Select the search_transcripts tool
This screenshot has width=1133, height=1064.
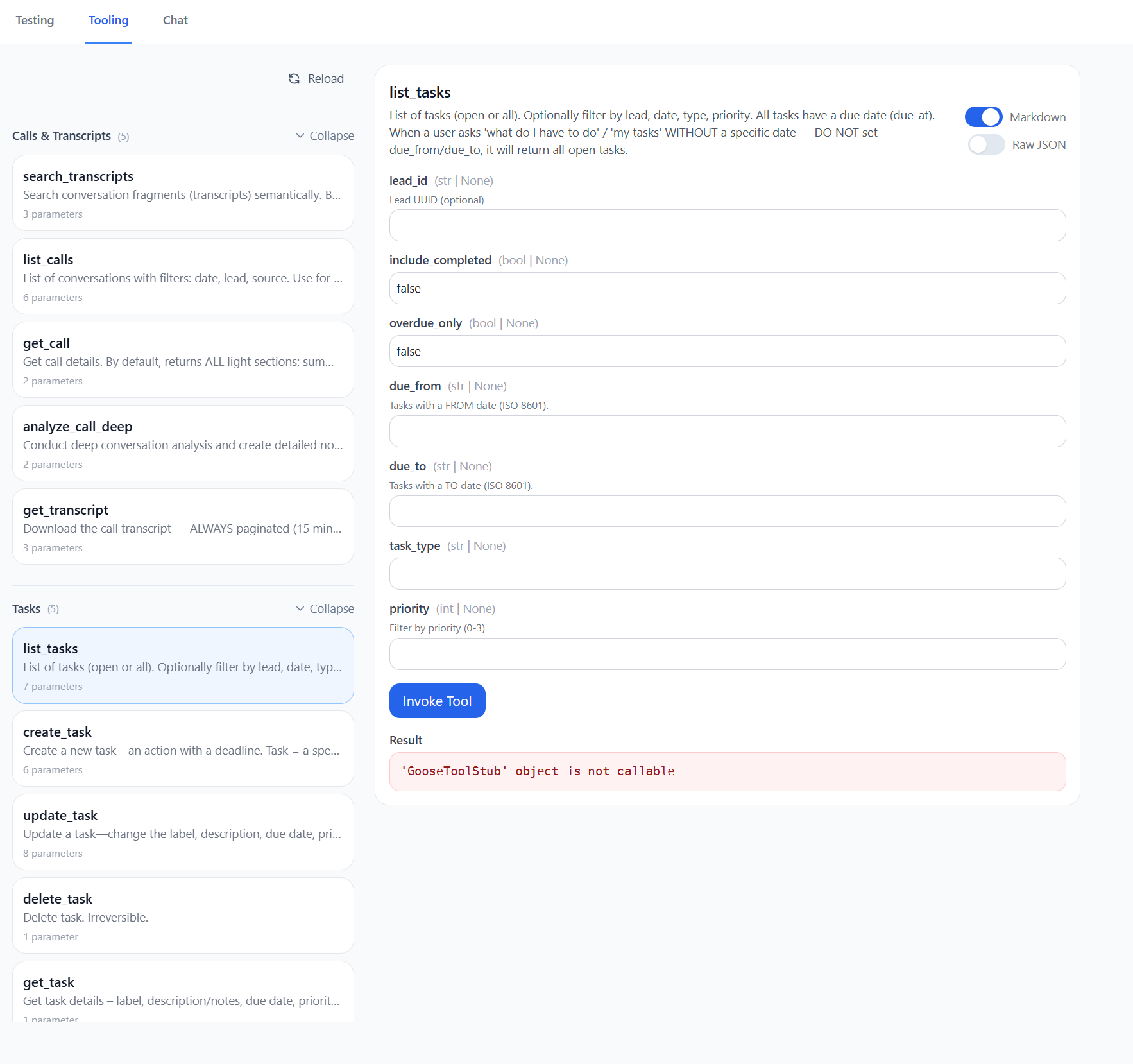click(183, 193)
